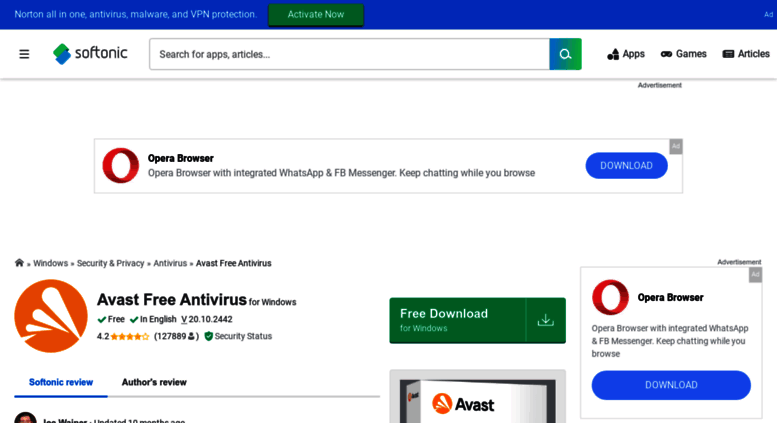Switch to the Softonic review tab
Screen dimensions: 777x423
pos(61,382)
